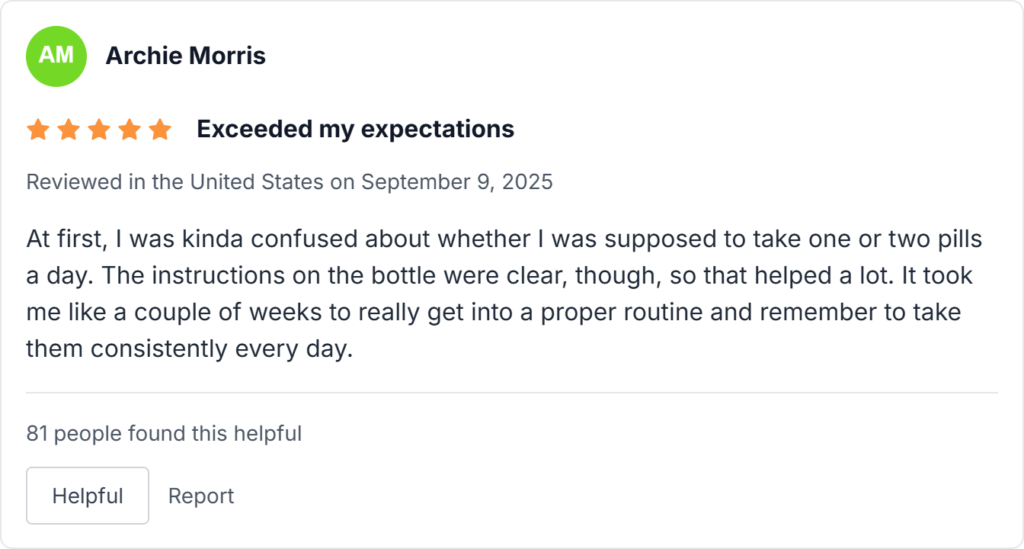Click the third star in the rating
1024x549 pixels.
99,130
